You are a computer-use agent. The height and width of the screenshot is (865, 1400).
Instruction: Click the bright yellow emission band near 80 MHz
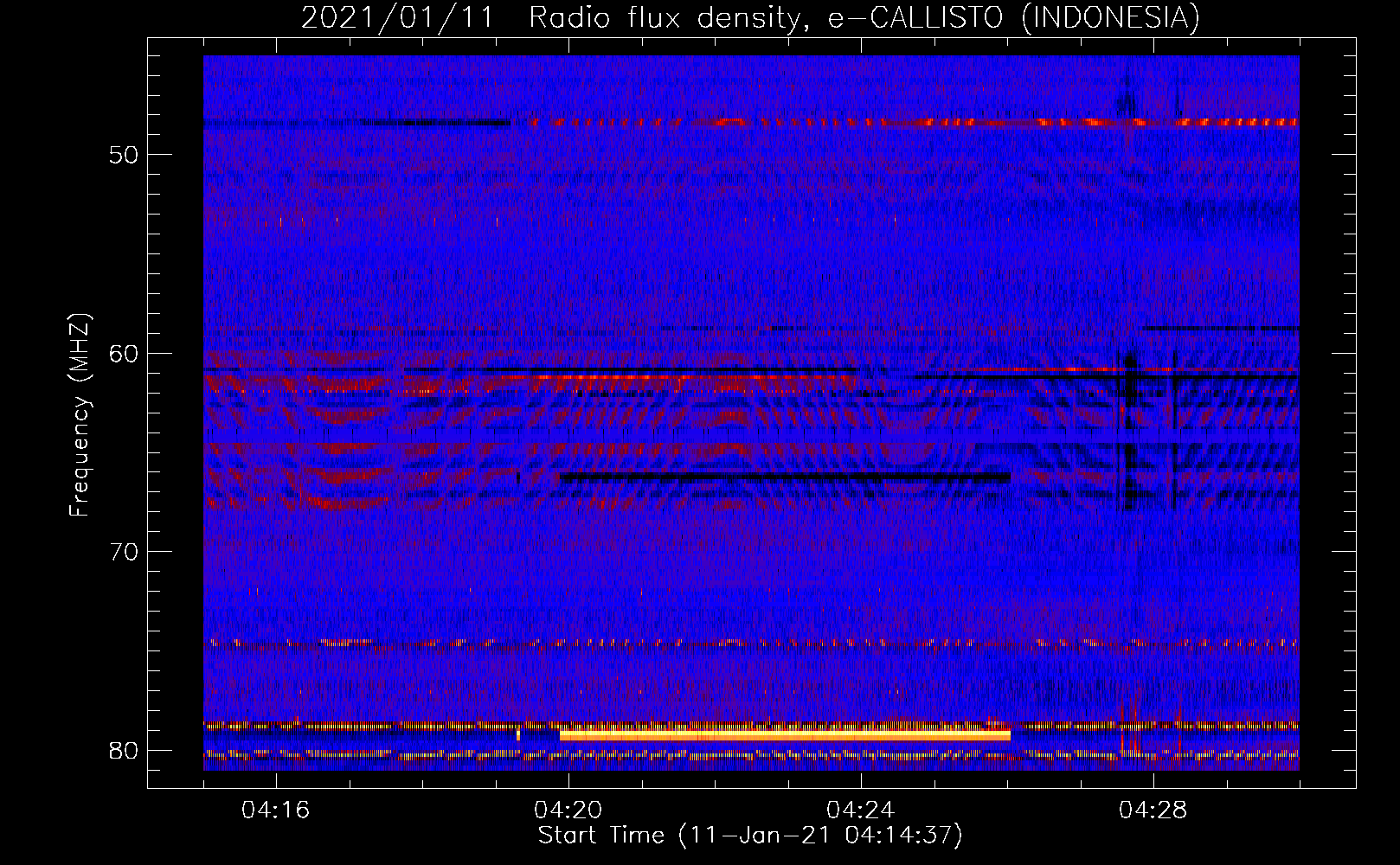785,735
